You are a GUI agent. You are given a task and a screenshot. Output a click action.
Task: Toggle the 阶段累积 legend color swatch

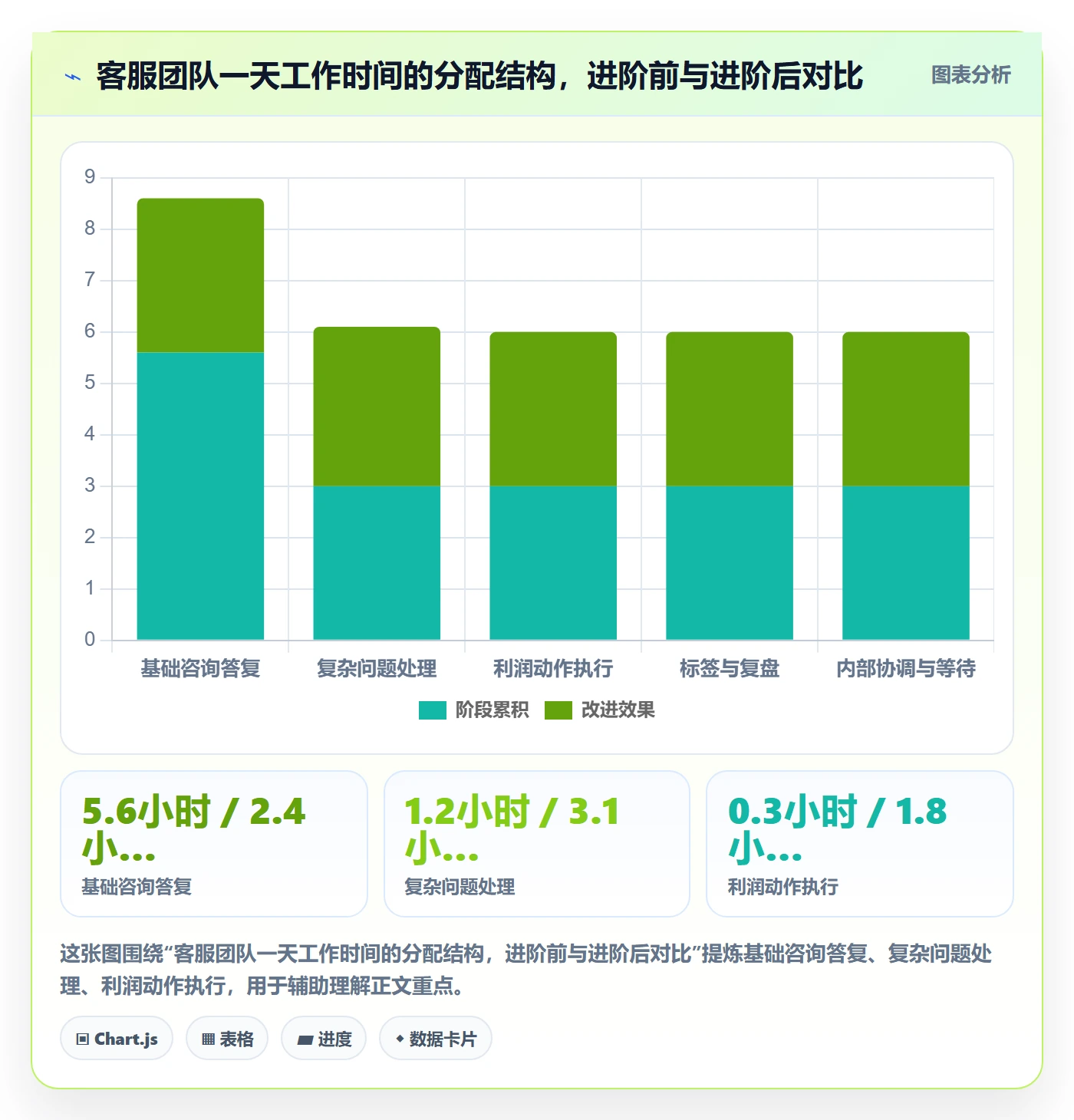(x=432, y=710)
